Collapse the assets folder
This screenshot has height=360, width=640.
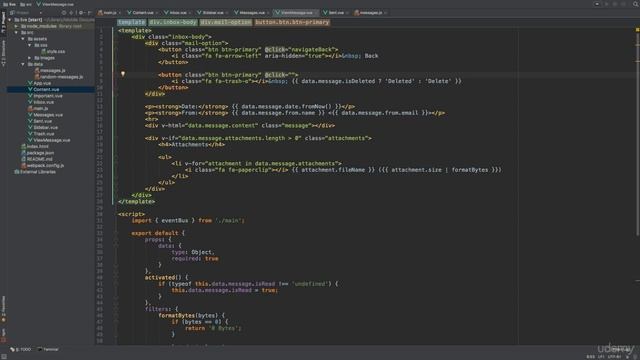point(23,39)
